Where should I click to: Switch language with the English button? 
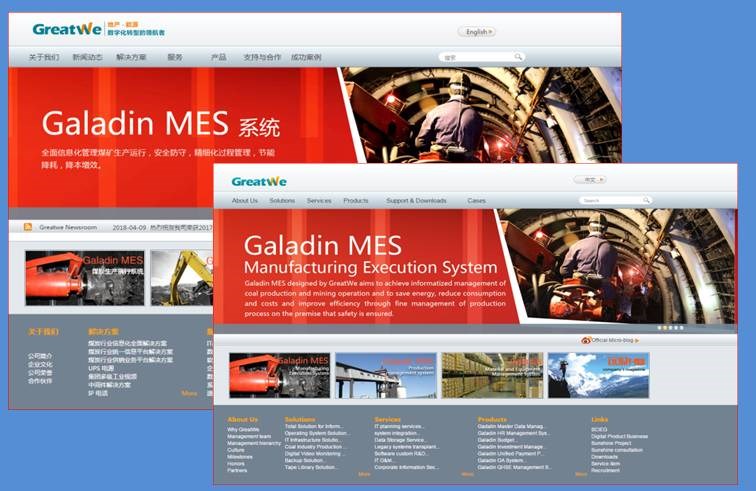(x=477, y=32)
